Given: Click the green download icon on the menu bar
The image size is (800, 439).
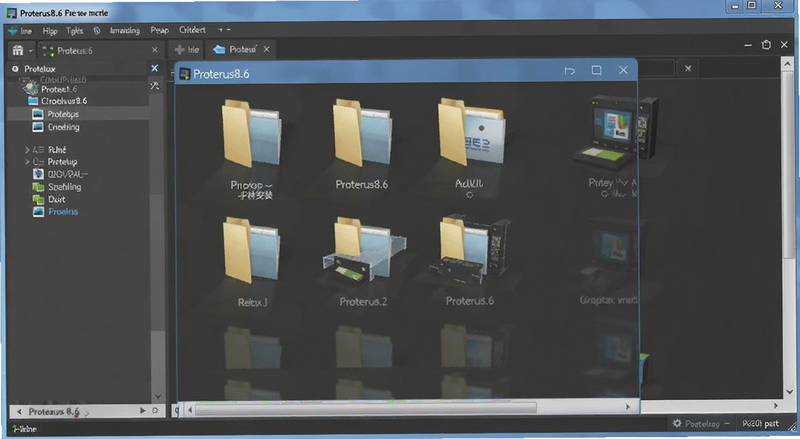Looking at the screenshot, I should (13, 31).
